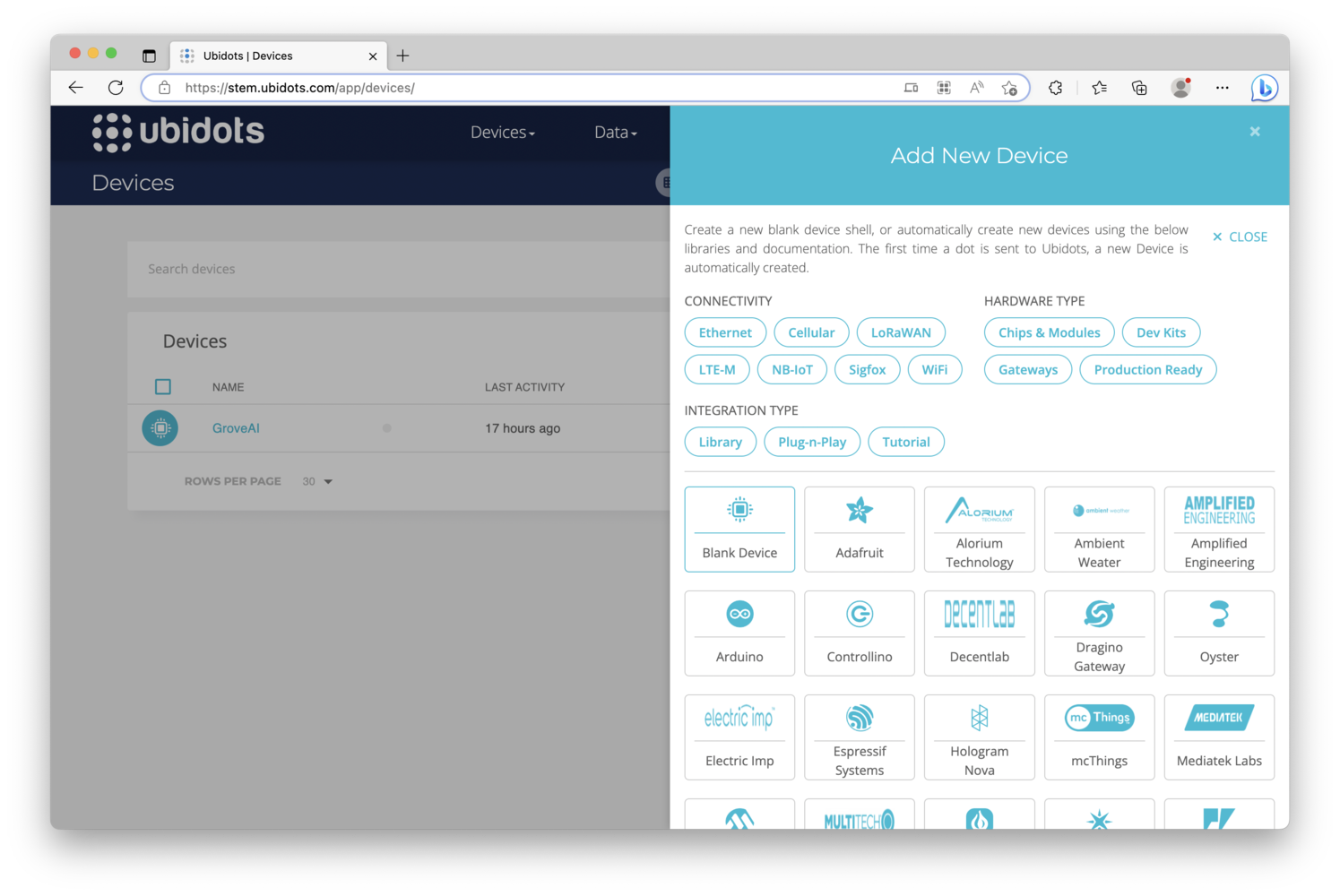
Task: Click the GroveAI device icon
Action: [160, 428]
